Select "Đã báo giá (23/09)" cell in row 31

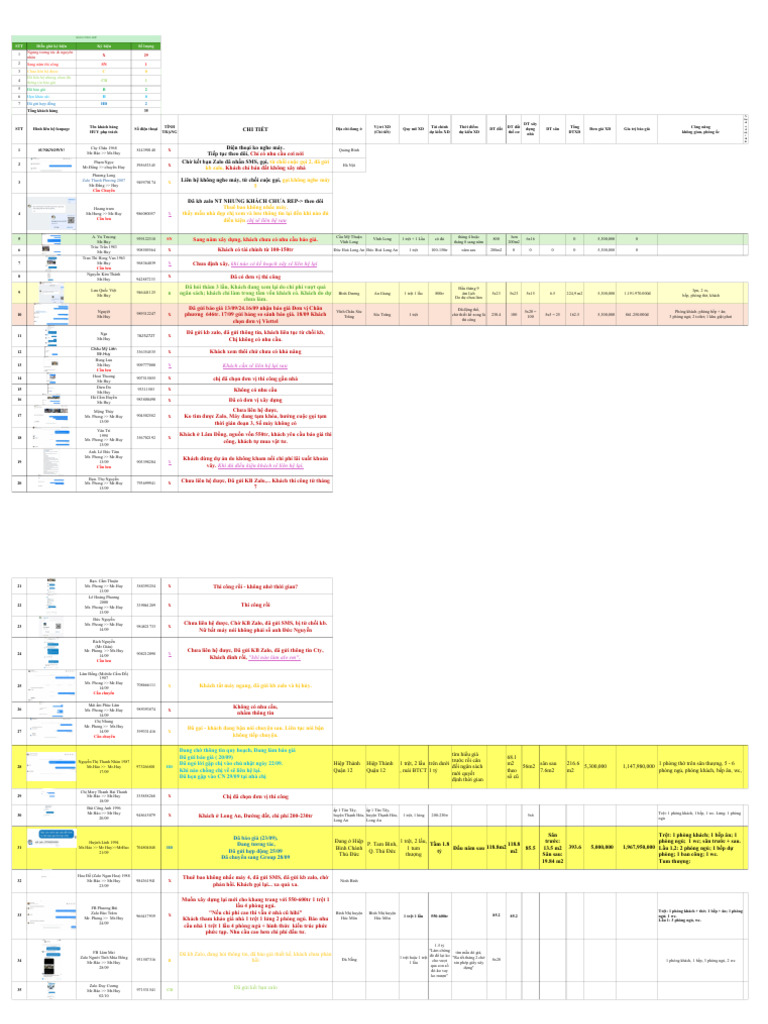click(255, 847)
